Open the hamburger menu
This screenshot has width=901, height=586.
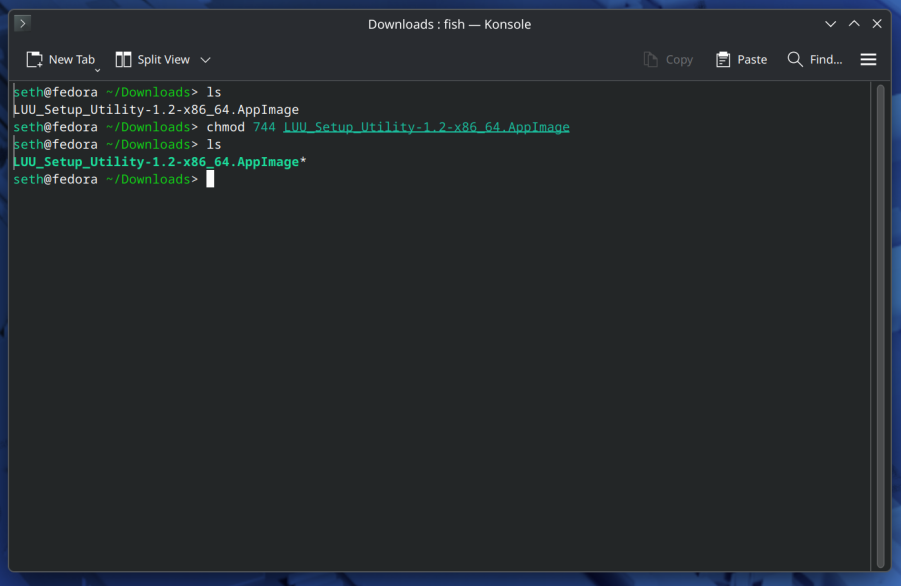tap(868, 60)
